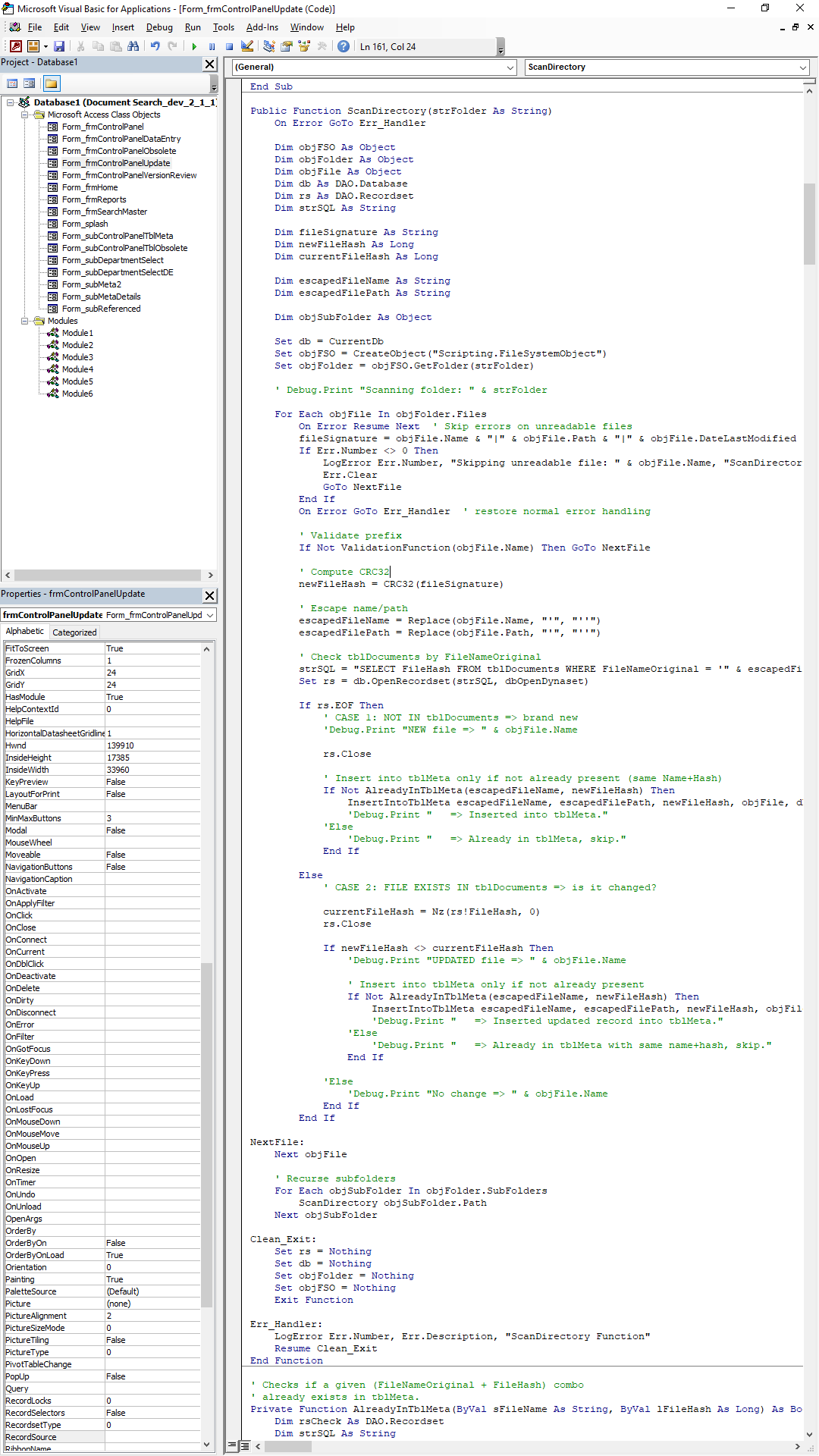819x1456 pixels.
Task: Click the Find binoculars icon
Action: 133,46
